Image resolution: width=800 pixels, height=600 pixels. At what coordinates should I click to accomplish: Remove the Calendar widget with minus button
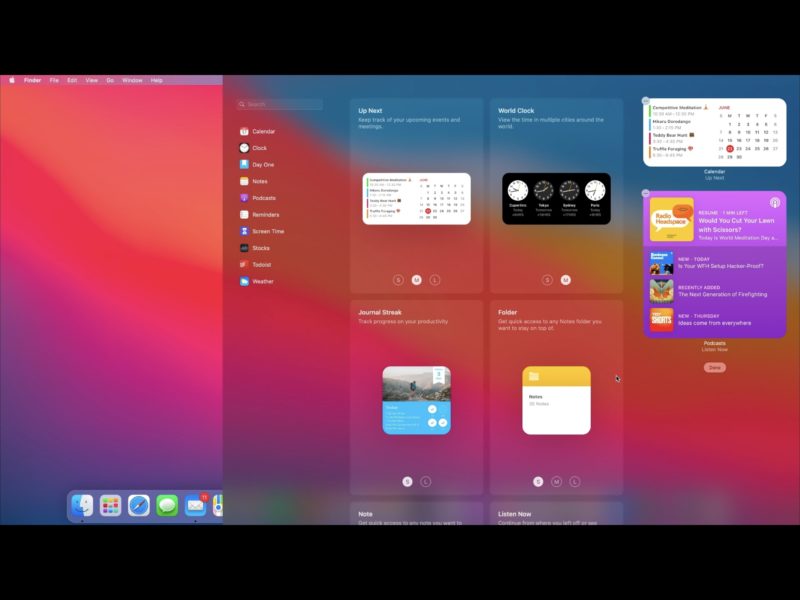[645, 101]
